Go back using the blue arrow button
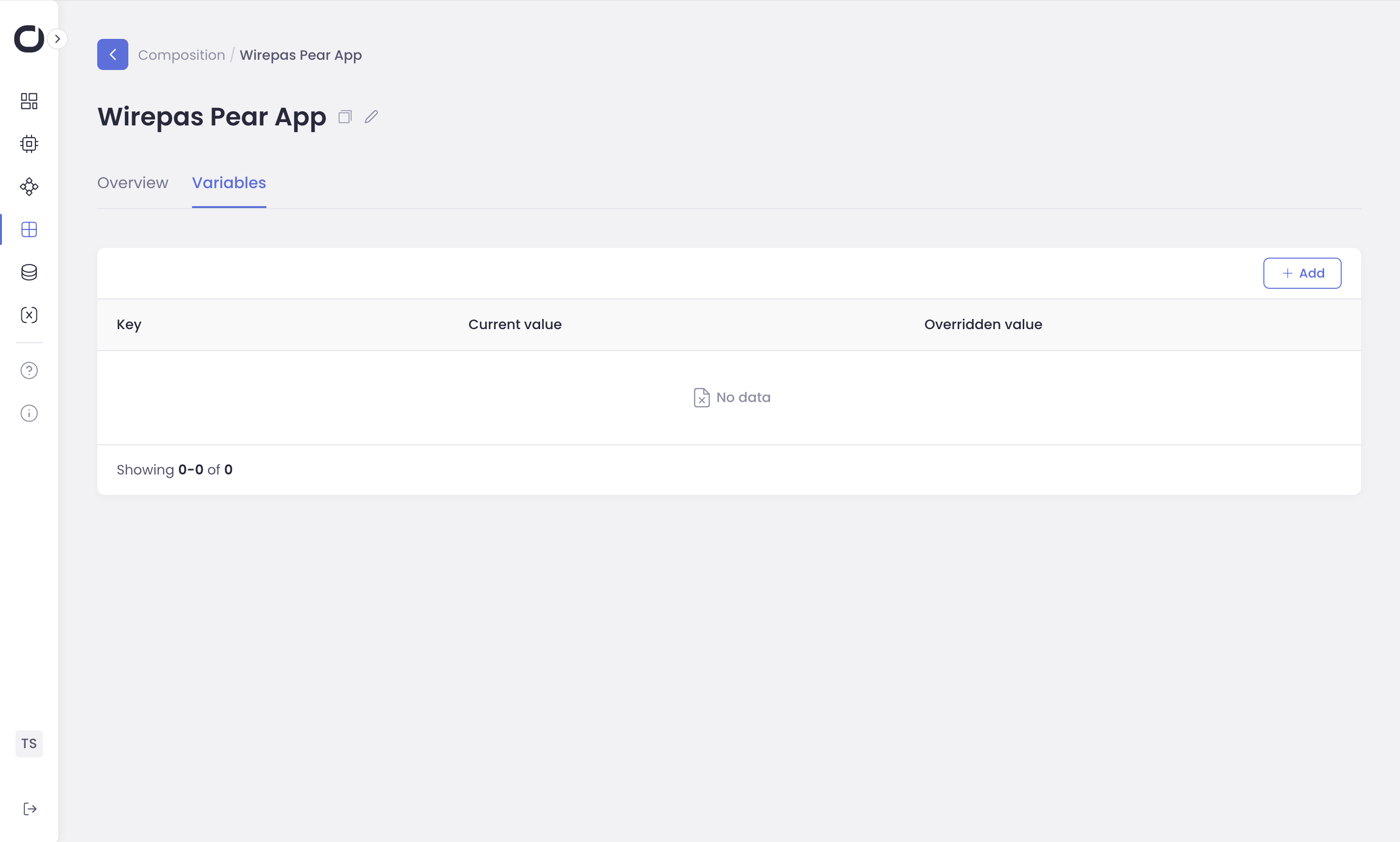Screen dimensions: 1400x842 112,54
